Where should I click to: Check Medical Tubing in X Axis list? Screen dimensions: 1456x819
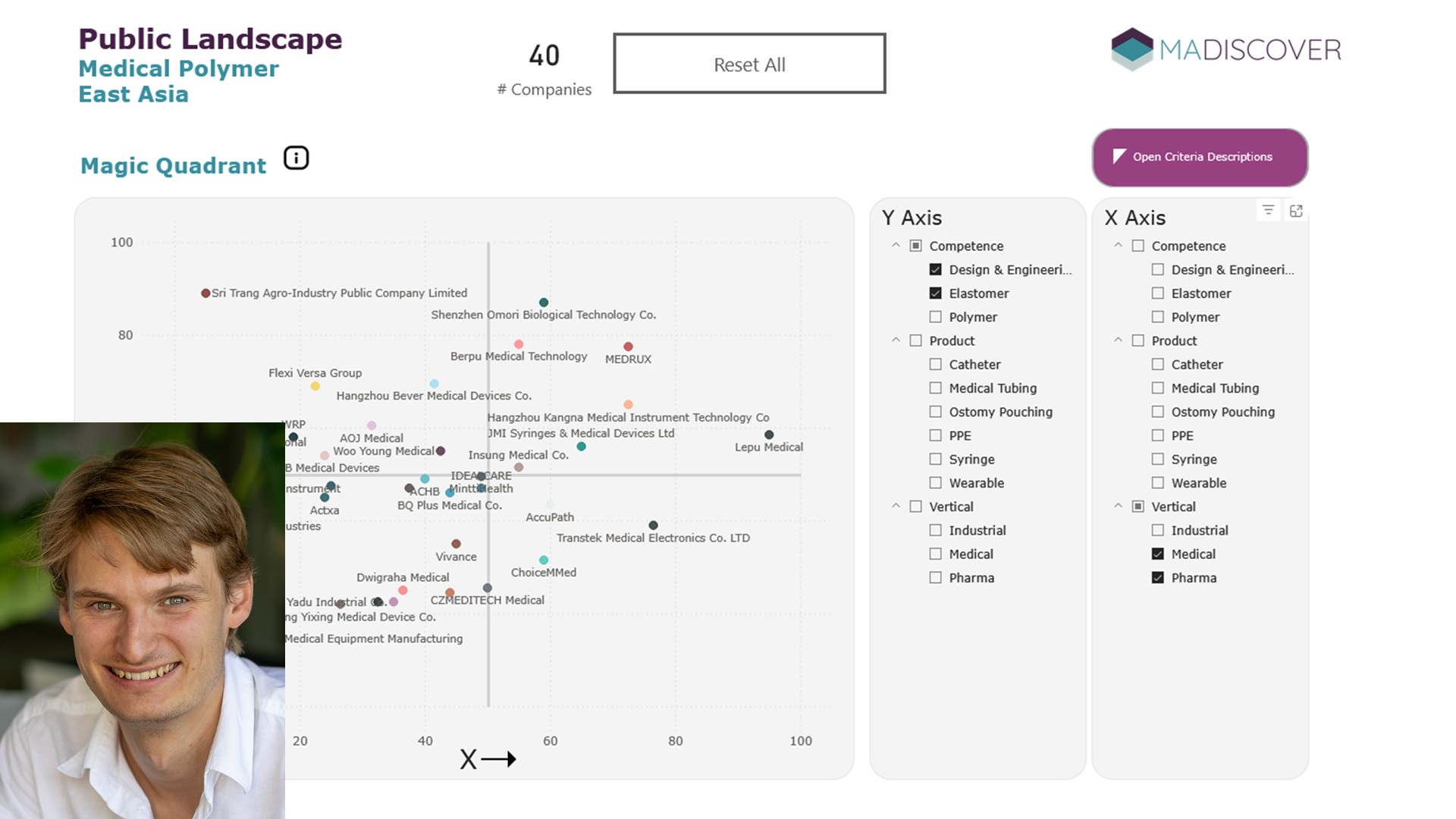pos(1157,388)
